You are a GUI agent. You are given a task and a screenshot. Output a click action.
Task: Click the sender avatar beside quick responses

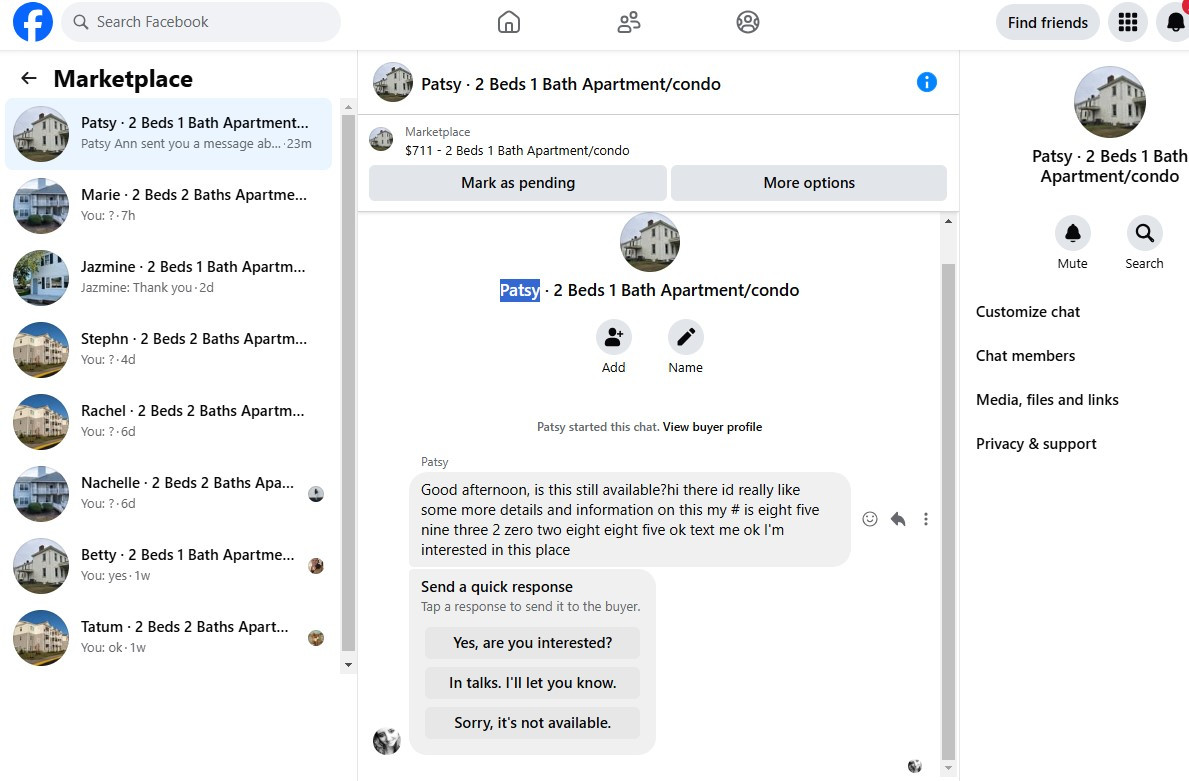(x=387, y=741)
